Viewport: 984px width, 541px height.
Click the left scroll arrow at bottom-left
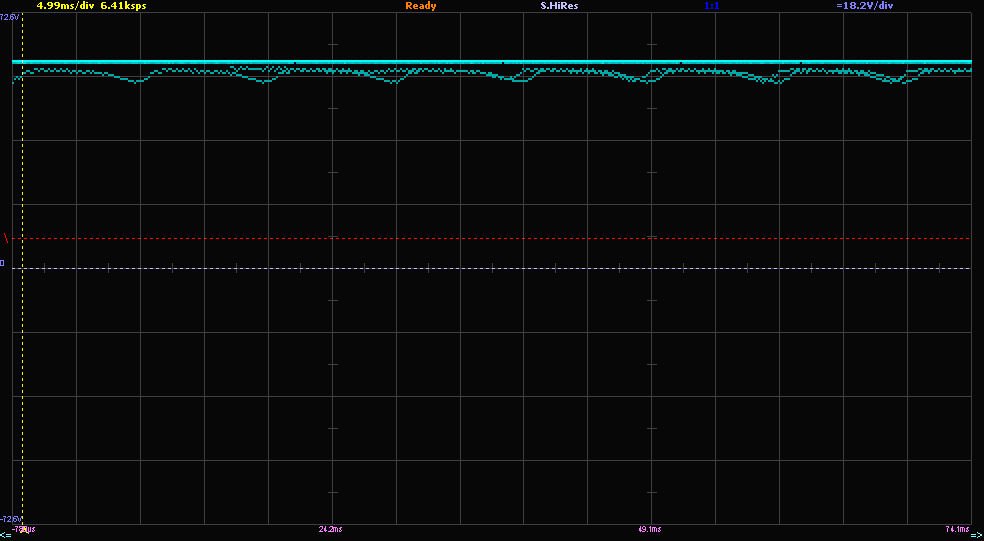(5, 535)
